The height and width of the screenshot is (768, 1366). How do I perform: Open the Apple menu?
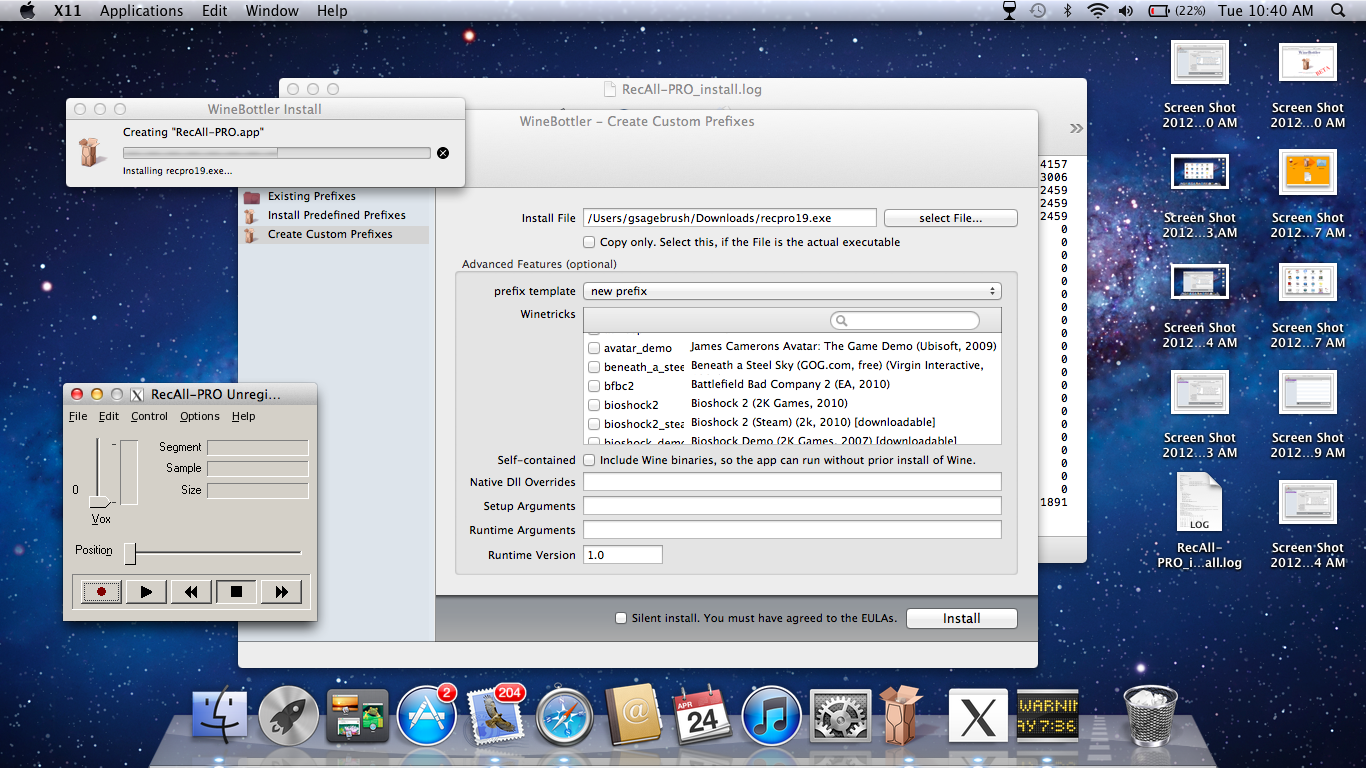(27, 11)
